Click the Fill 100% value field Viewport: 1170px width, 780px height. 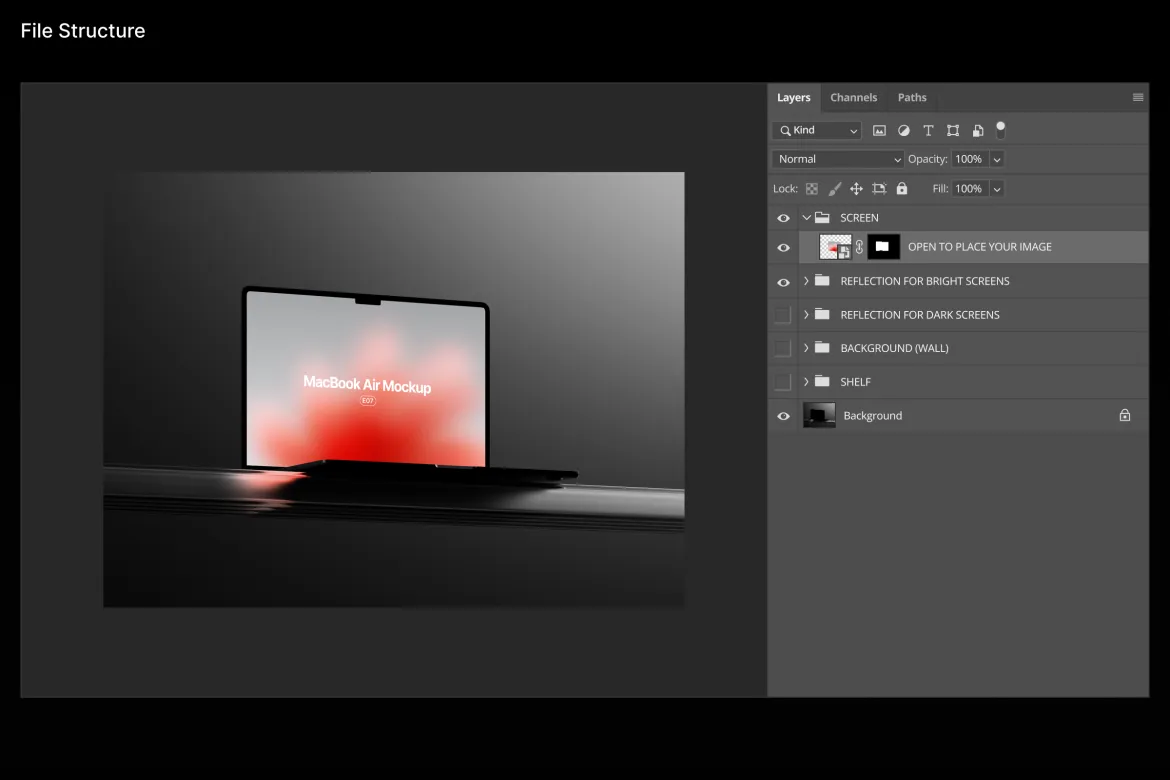tap(969, 189)
